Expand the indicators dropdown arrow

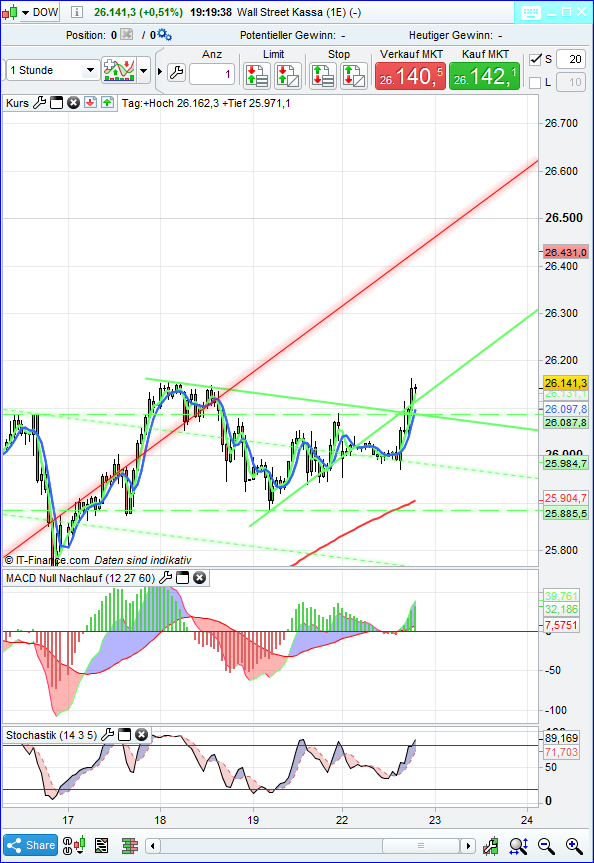pyautogui.click(x=144, y=71)
